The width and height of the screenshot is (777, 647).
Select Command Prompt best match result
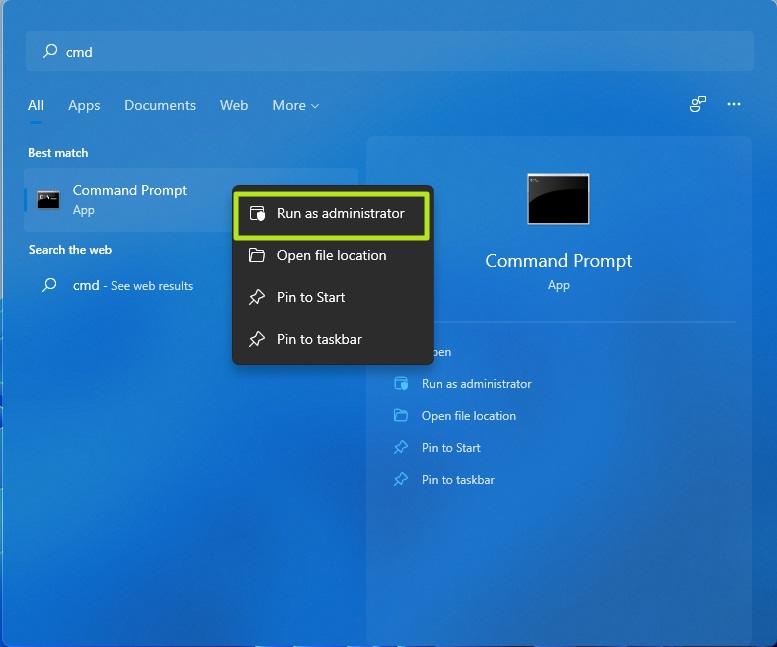128,200
